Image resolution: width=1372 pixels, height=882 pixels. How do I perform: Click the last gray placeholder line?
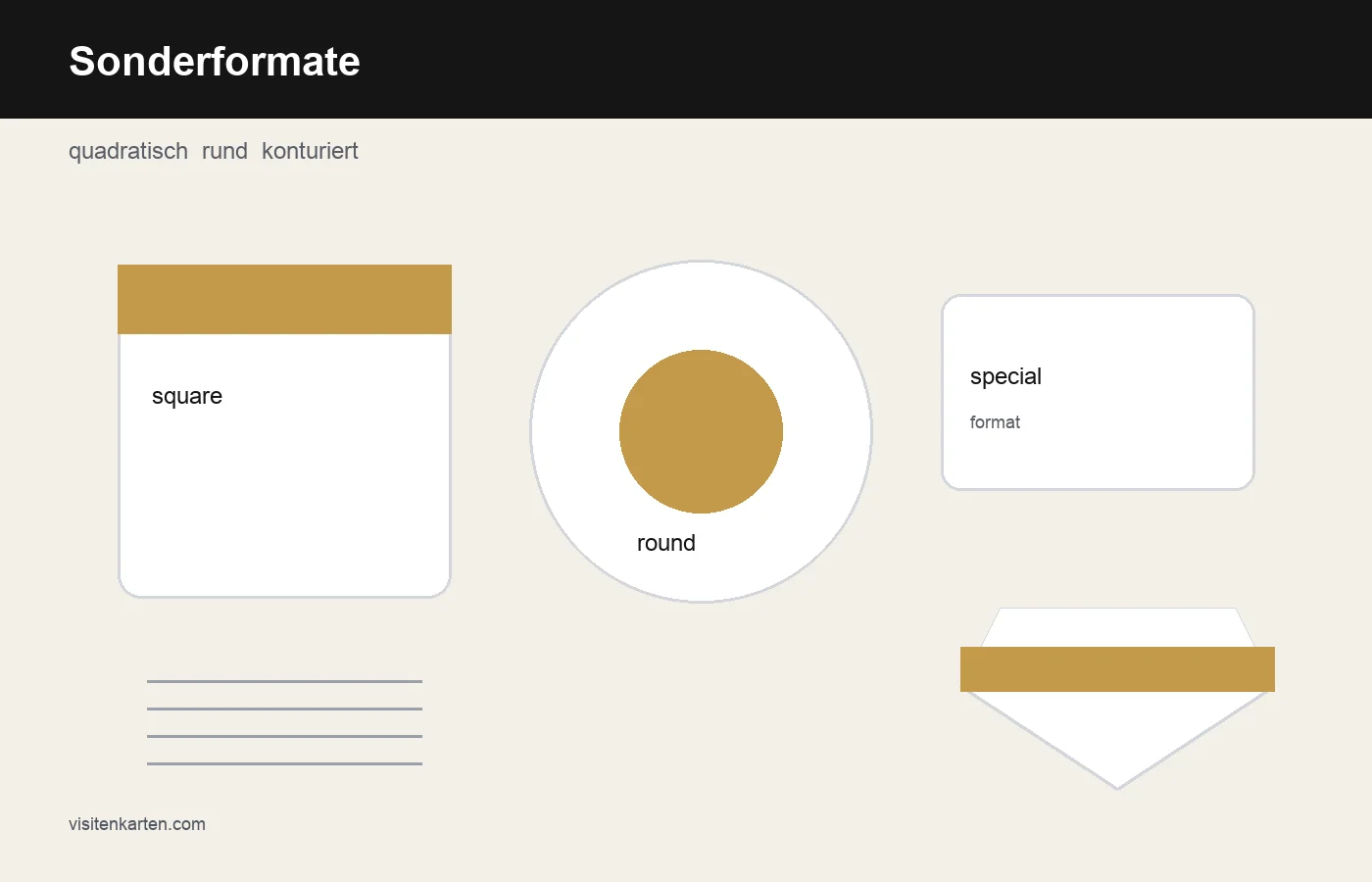[284, 763]
